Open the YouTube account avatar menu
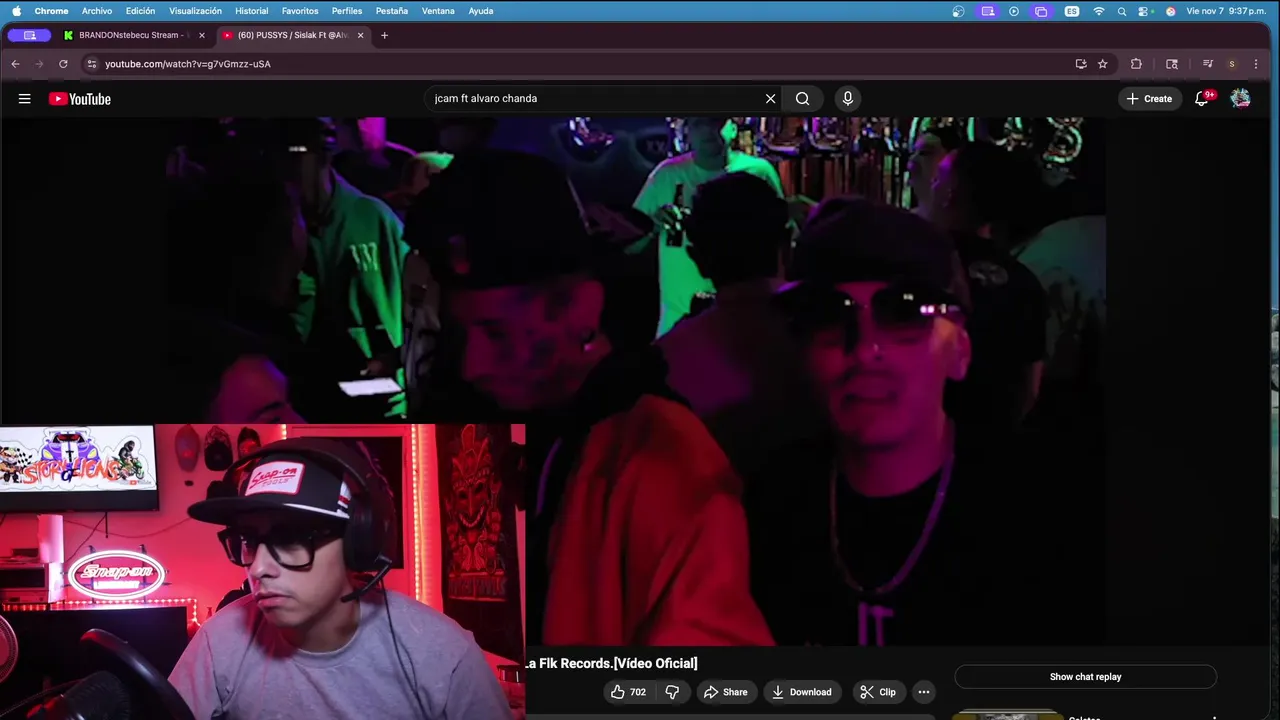1280x720 pixels. point(1240,98)
